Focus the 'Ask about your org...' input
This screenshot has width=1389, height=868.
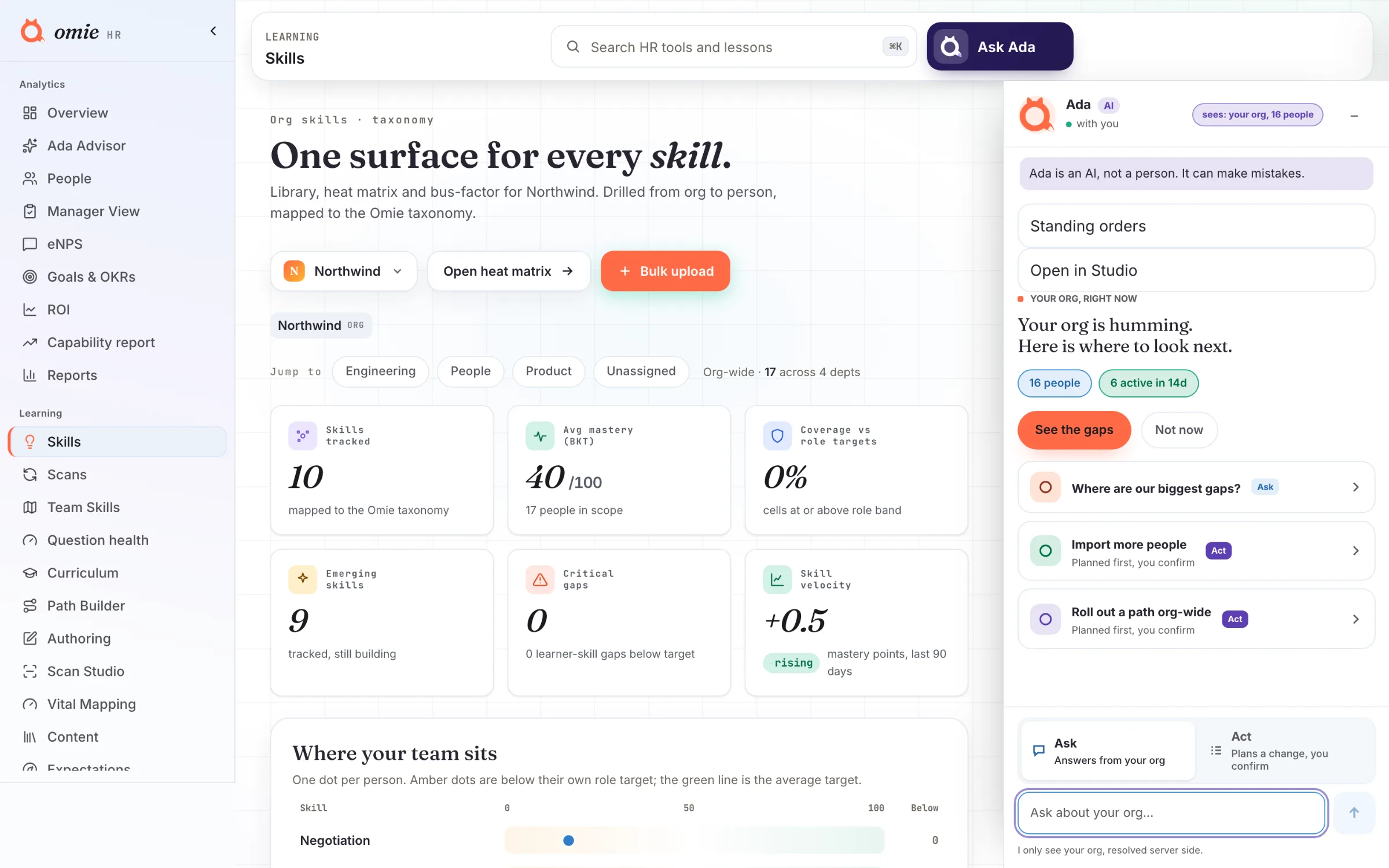click(x=1171, y=813)
